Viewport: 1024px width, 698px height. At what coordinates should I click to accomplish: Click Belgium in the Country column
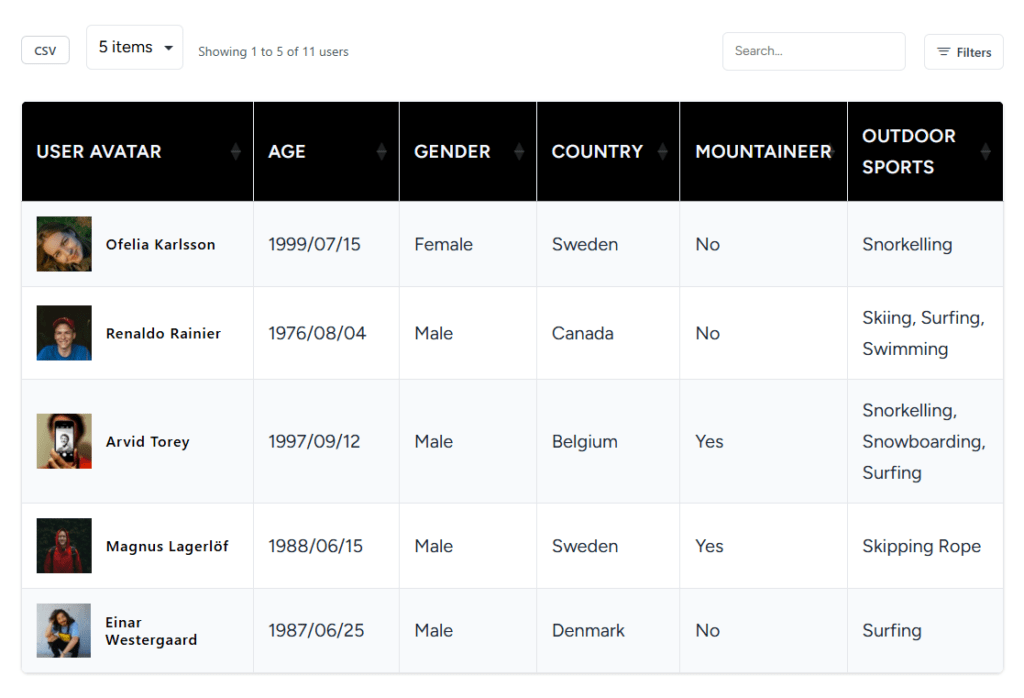point(584,441)
